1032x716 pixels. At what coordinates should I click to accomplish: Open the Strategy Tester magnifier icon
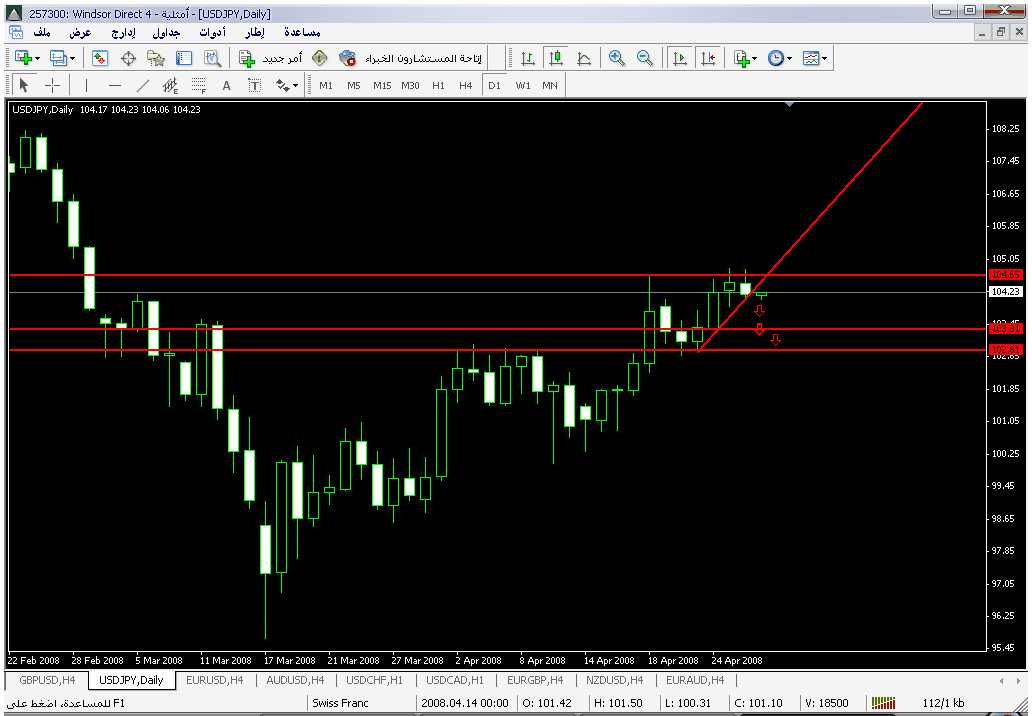click(x=212, y=59)
